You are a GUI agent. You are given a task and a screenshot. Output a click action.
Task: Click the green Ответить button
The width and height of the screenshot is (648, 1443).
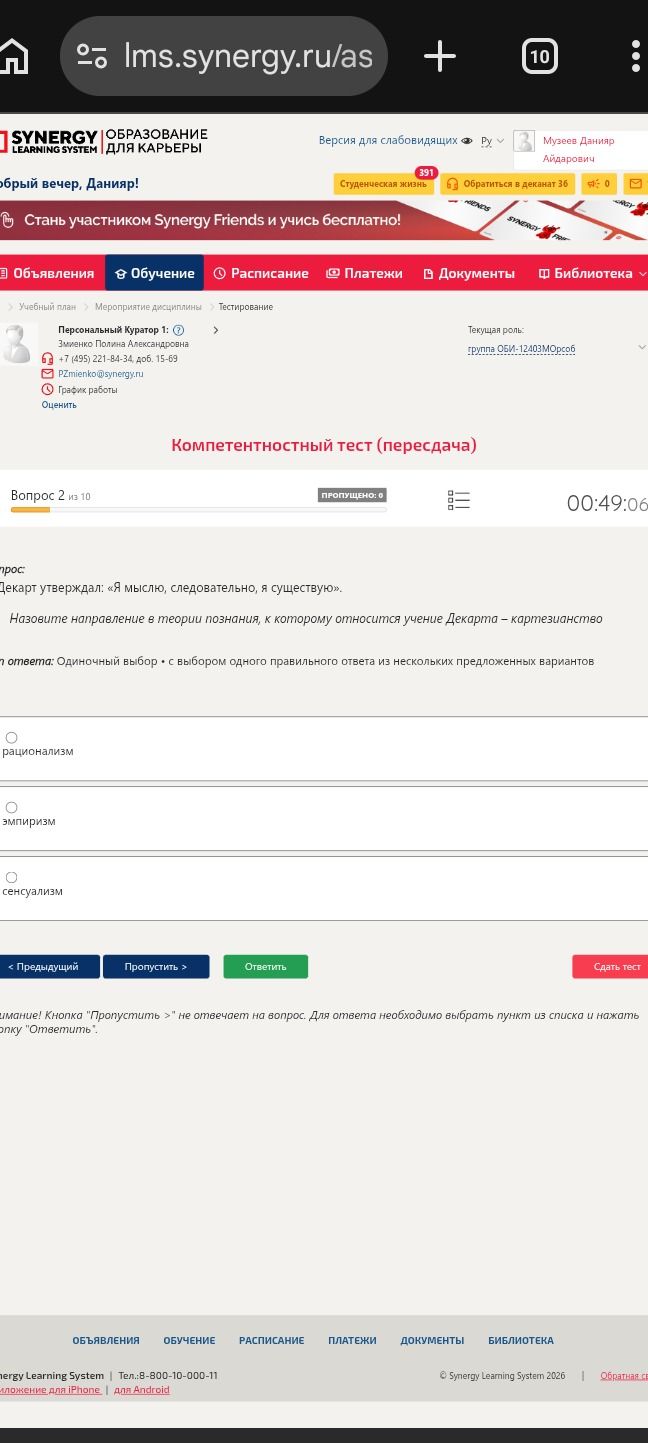click(265, 967)
